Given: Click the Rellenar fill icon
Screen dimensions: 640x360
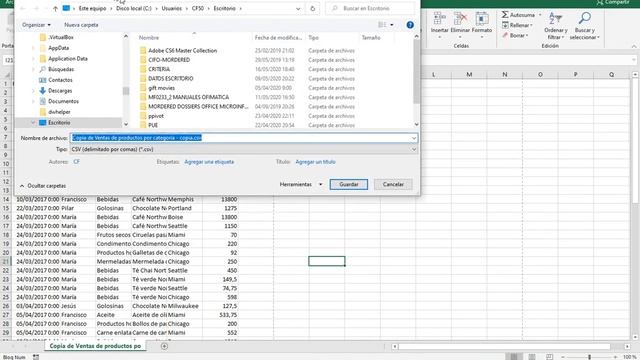Looking at the screenshot, I should [505, 25].
